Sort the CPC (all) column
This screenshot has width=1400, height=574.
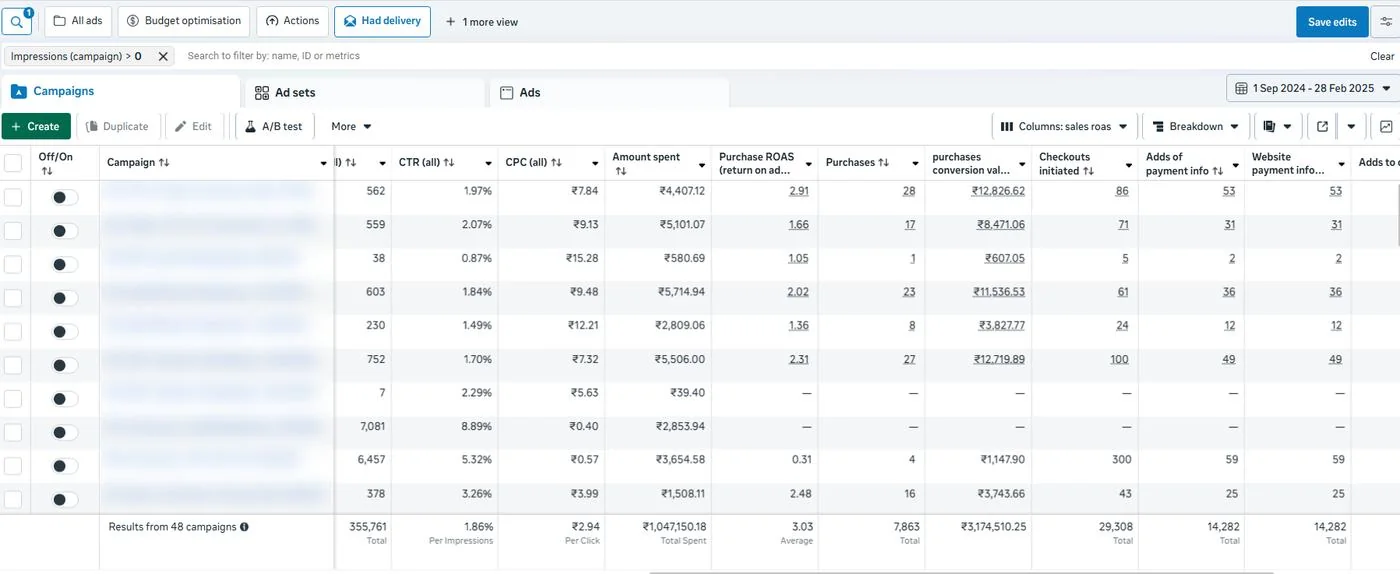click(x=556, y=162)
